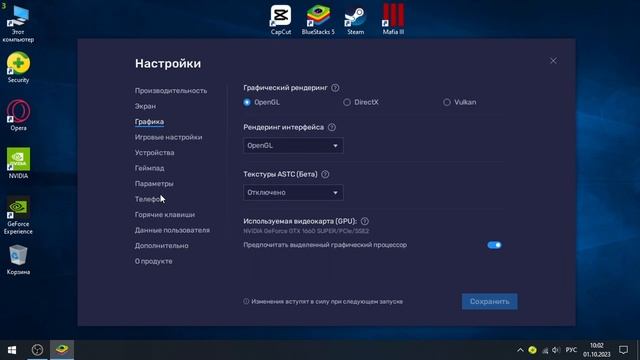The width and height of the screenshot is (640, 360).
Task: Open the Геймпад settings tab
Action: 149,168
